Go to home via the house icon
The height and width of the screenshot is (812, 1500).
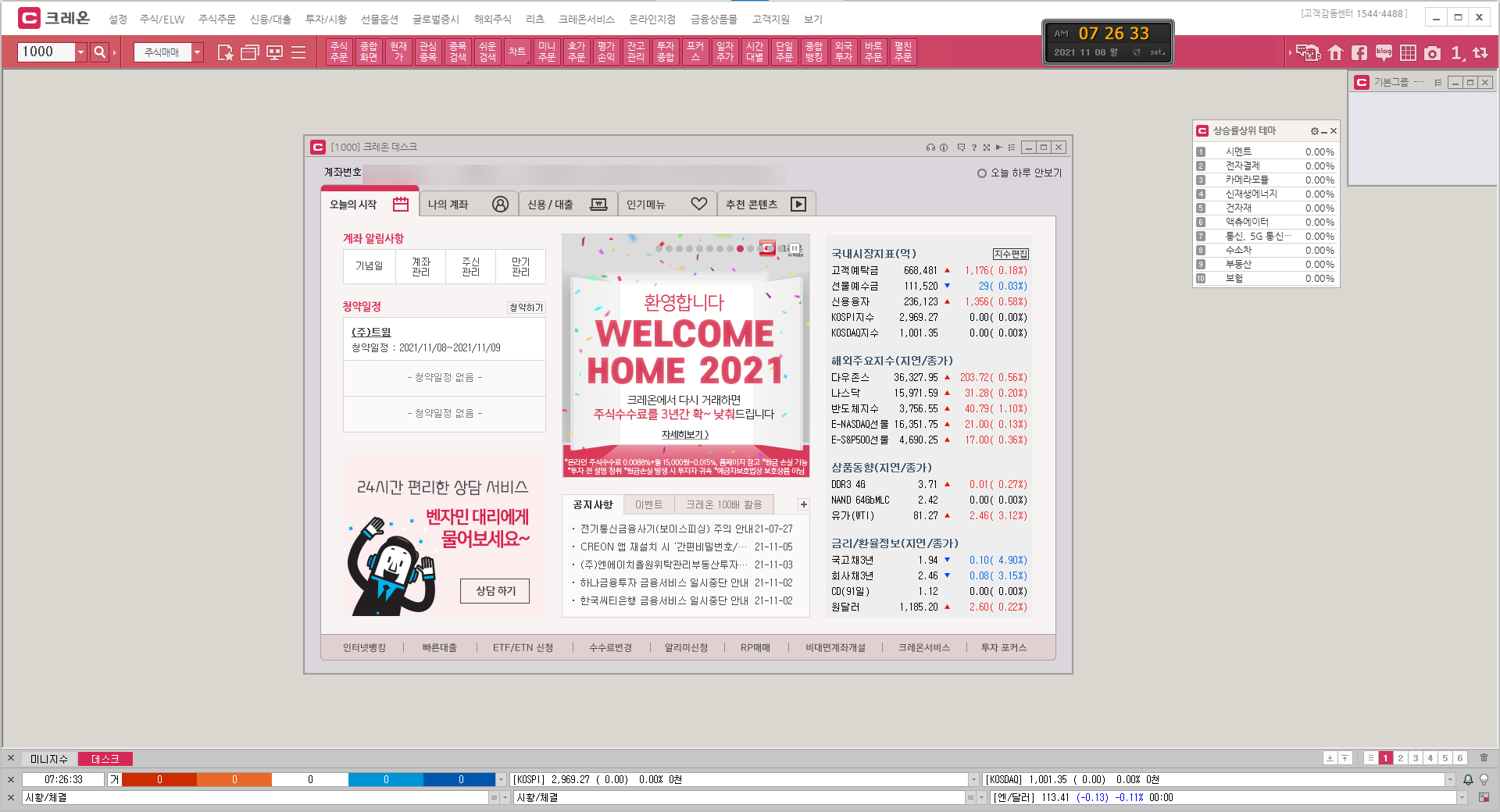pyautogui.click(x=1336, y=52)
